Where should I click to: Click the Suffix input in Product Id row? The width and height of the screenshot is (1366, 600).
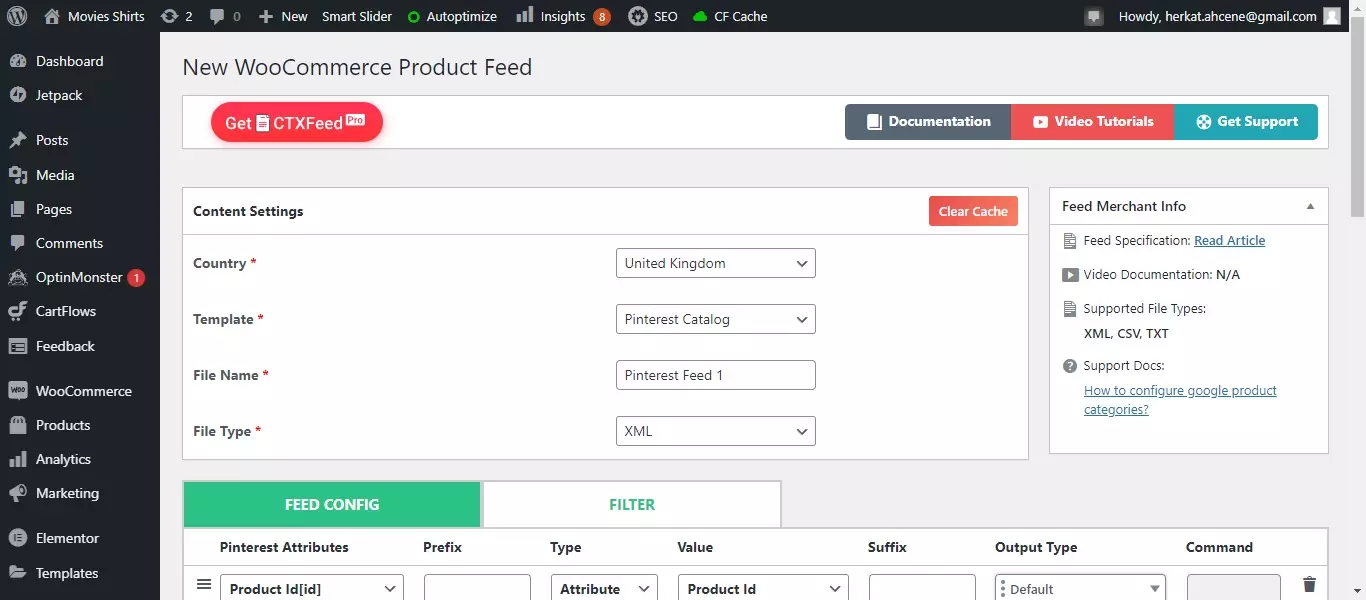point(922,588)
